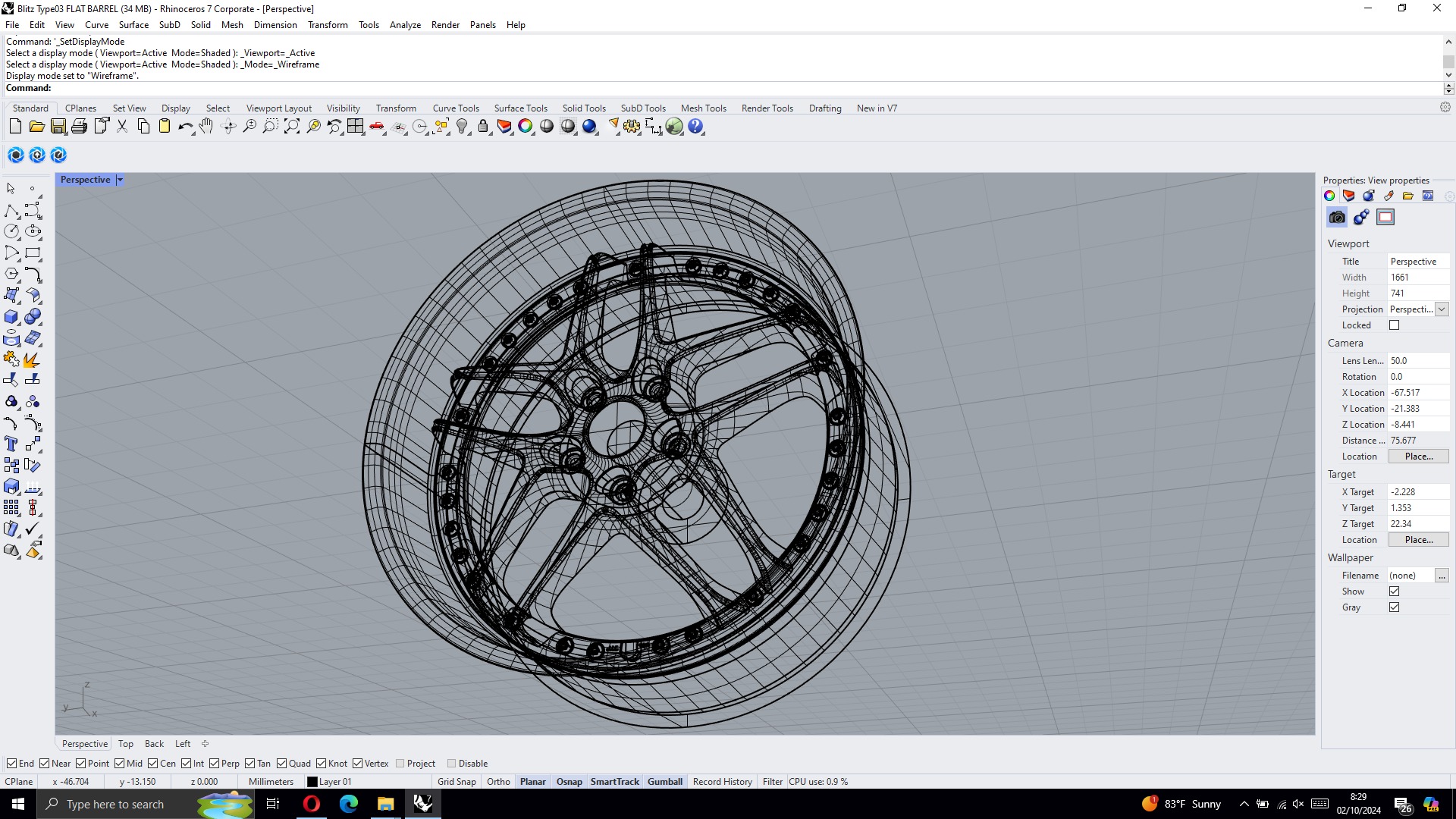Enable the Project osnap checkbox
This screenshot has width=1456, height=819.
pos(400,764)
